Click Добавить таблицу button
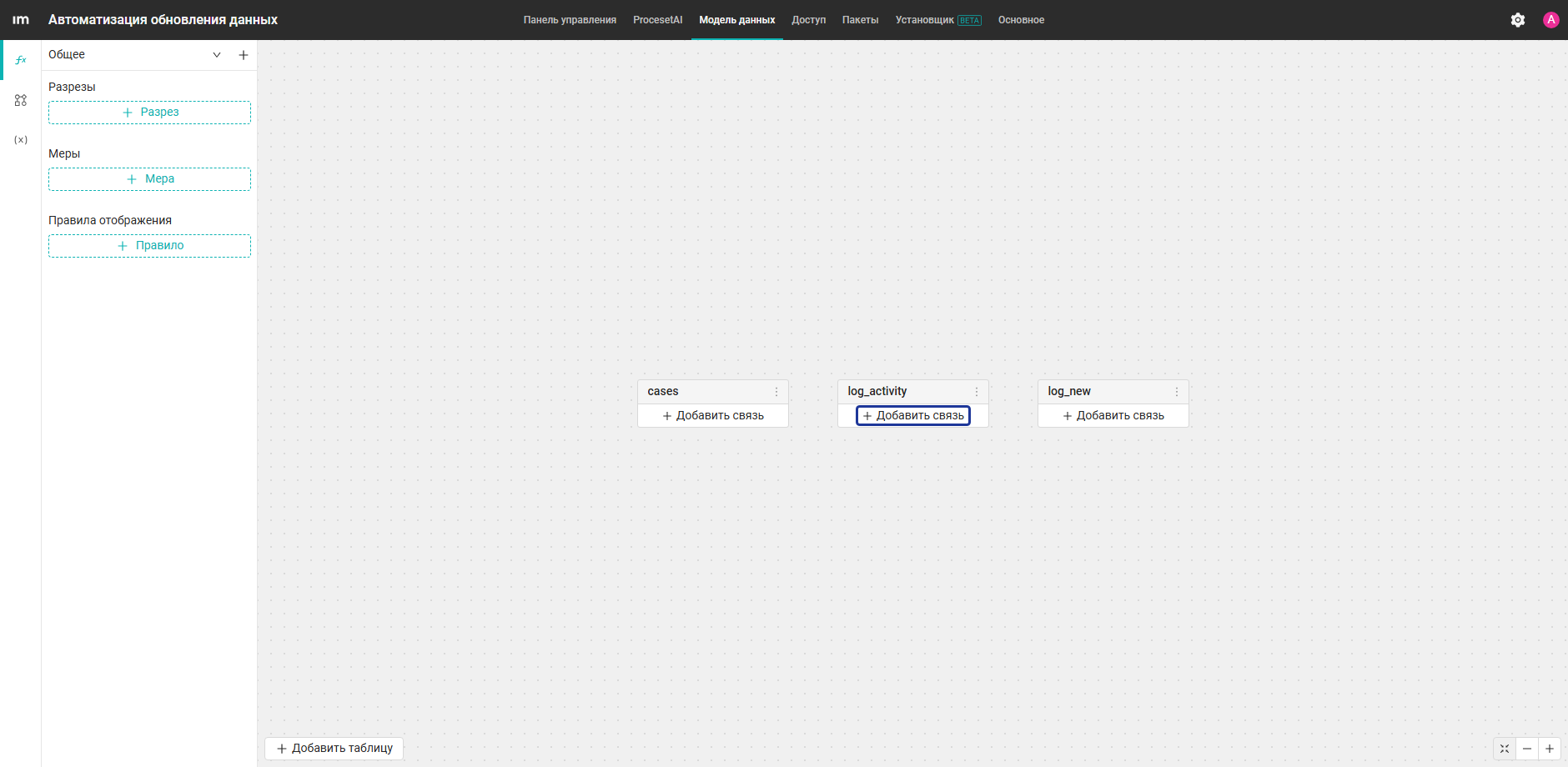The width and height of the screenshot is (1568, 767). pos(334,749)
